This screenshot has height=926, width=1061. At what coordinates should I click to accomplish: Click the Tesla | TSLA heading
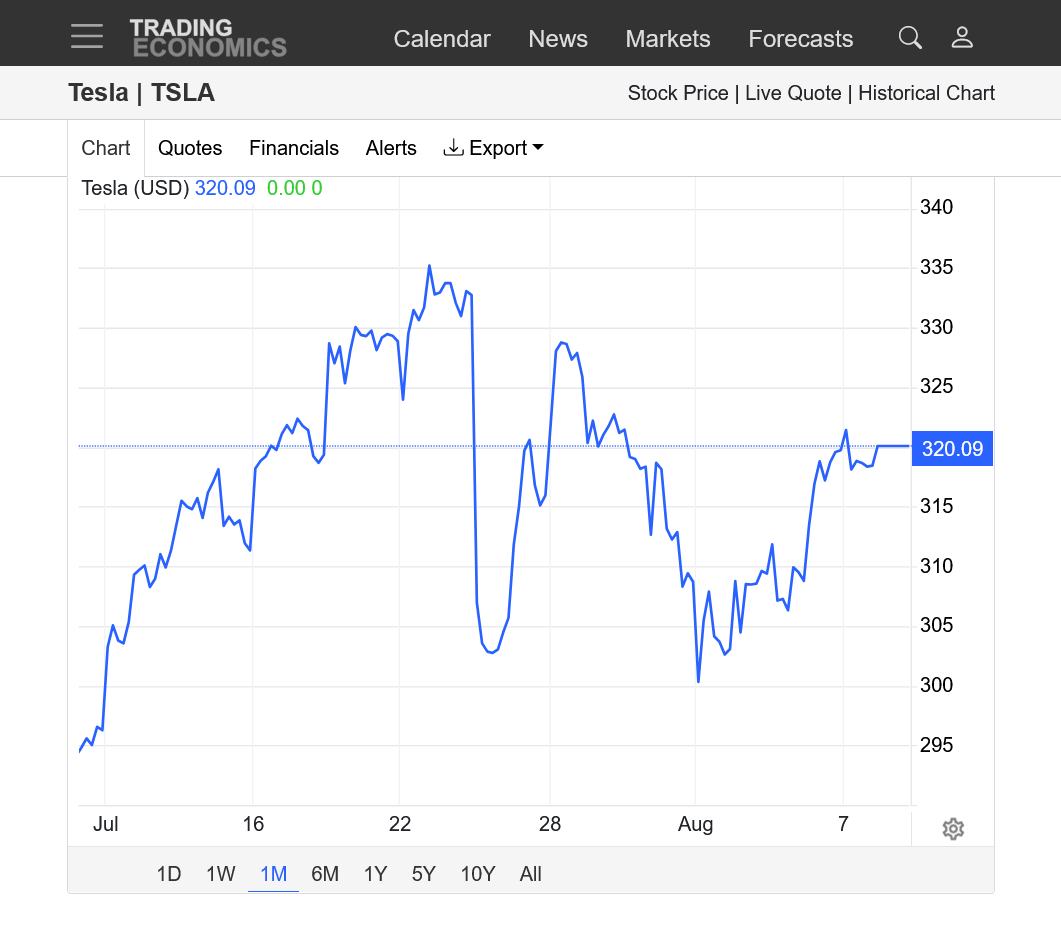[x=141, y=93]
